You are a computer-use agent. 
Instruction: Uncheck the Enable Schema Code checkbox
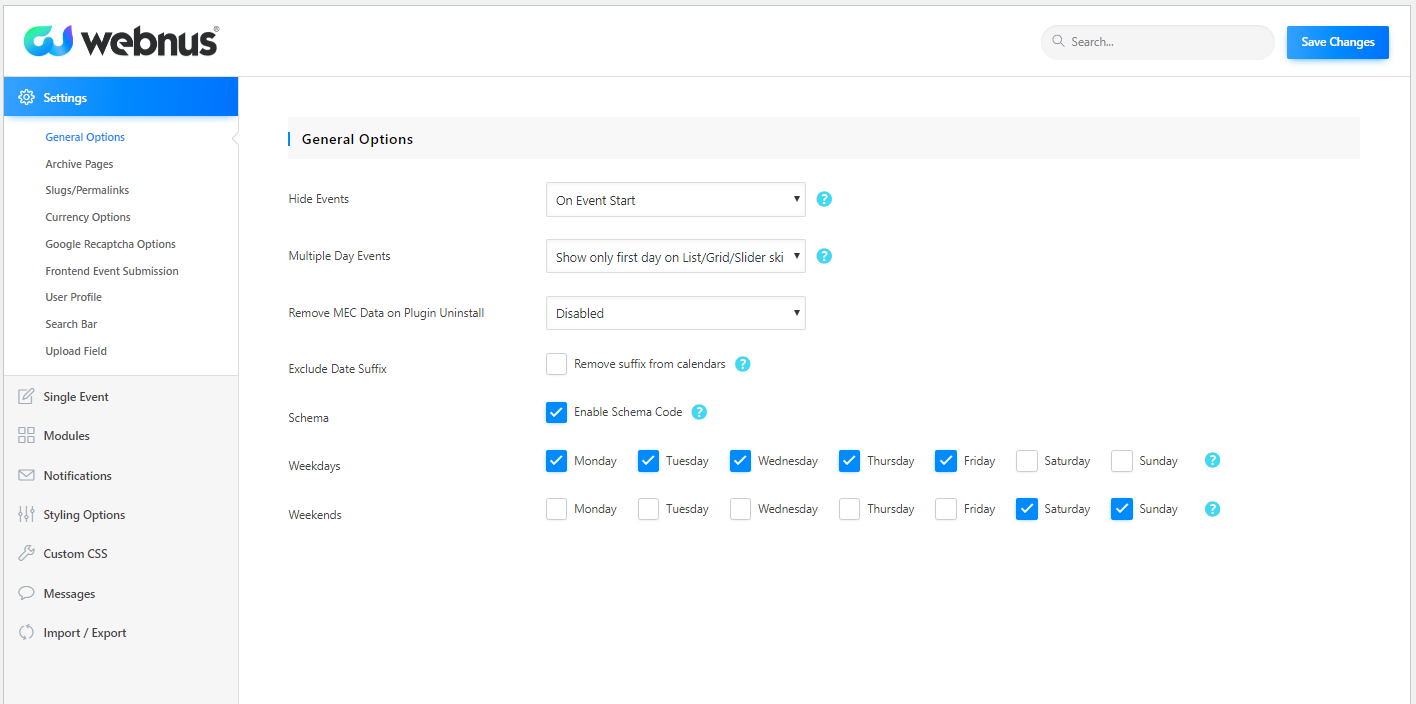coord(557,412)
